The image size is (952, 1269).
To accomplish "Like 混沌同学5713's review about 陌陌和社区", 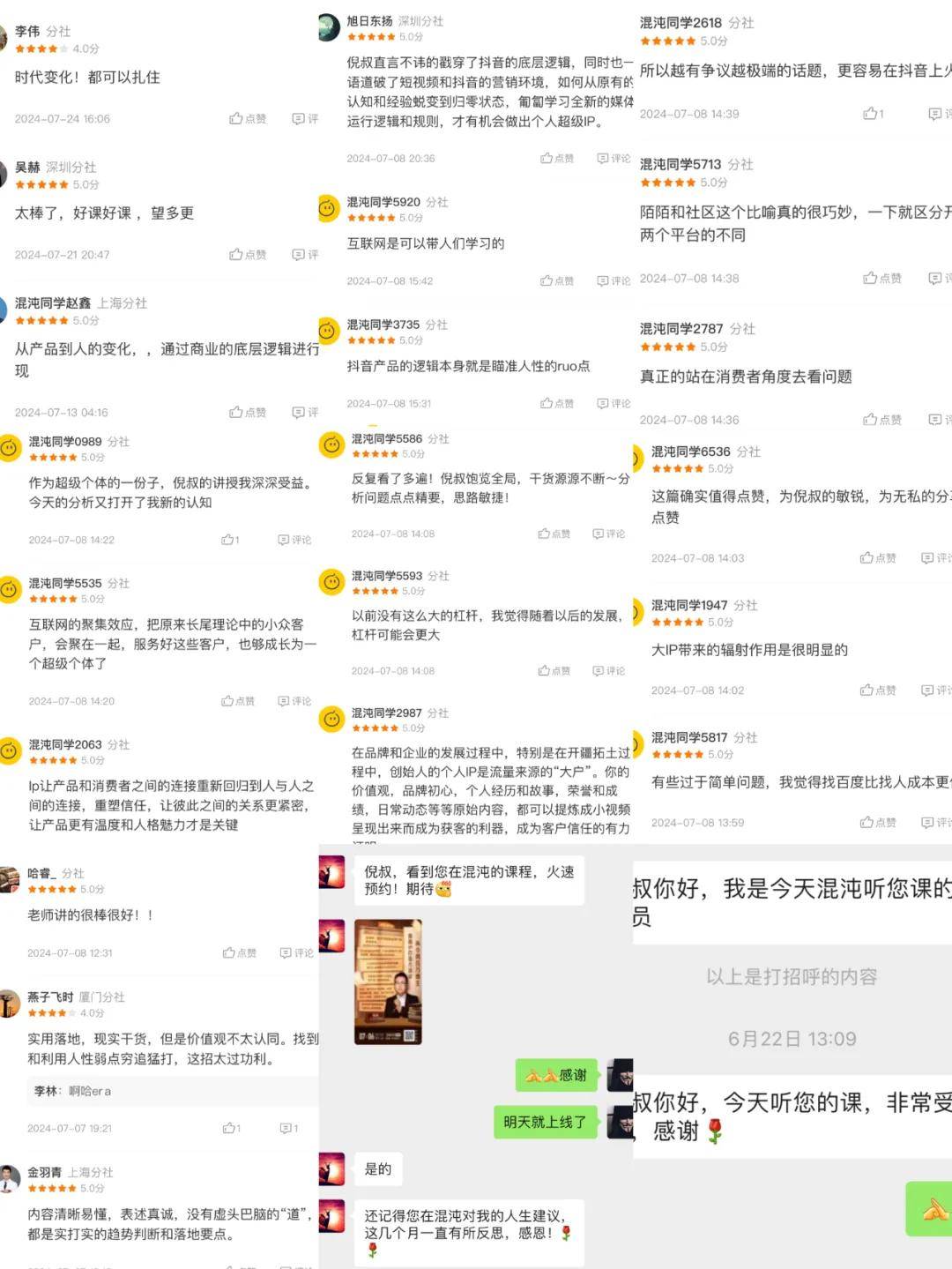I will [881, 278].
